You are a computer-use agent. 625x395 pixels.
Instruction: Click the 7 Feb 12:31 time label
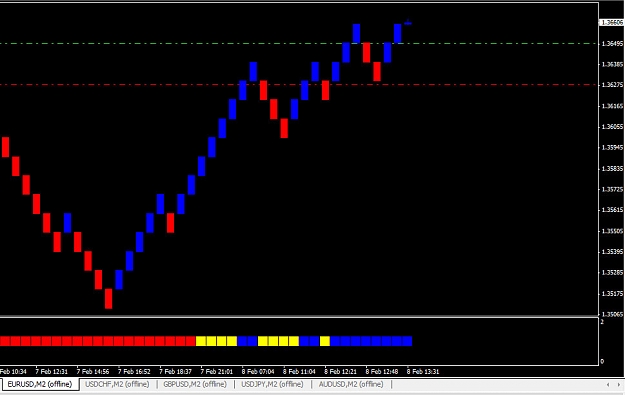pyautogui.click(x=51, y=371)
